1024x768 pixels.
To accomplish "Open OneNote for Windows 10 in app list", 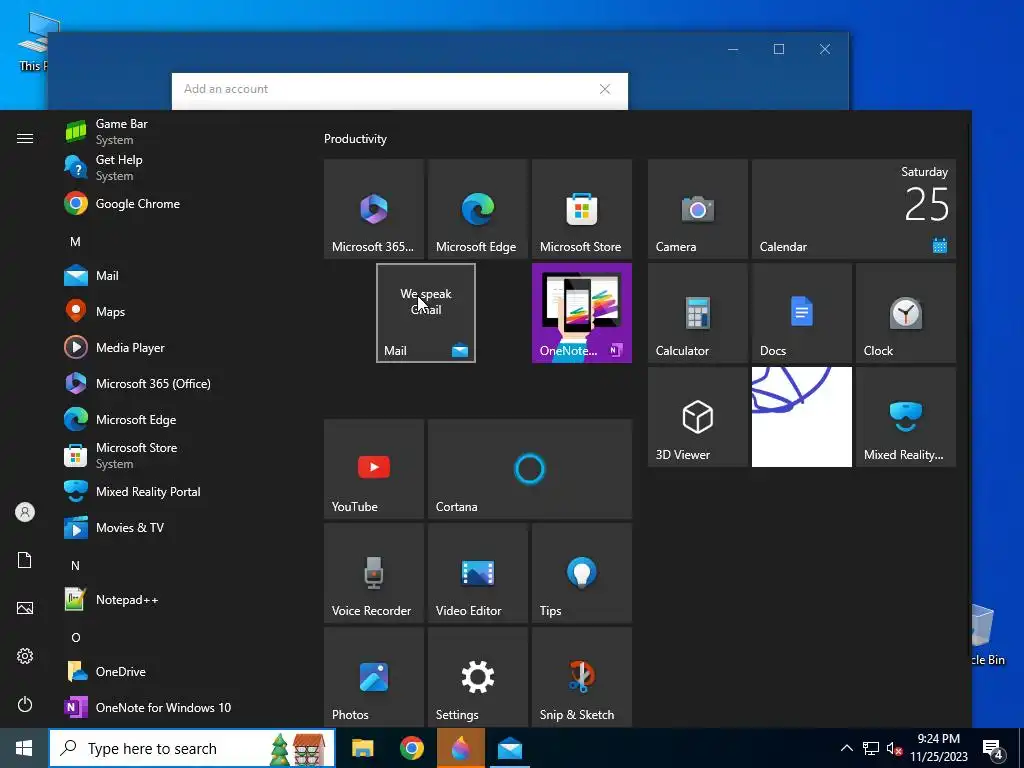I will [x=180, y=707].
